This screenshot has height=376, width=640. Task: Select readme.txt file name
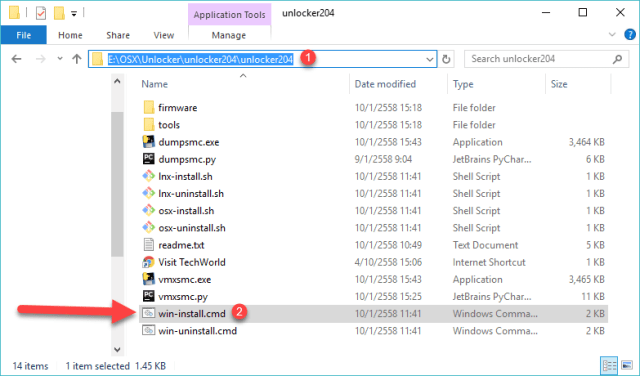181,245
